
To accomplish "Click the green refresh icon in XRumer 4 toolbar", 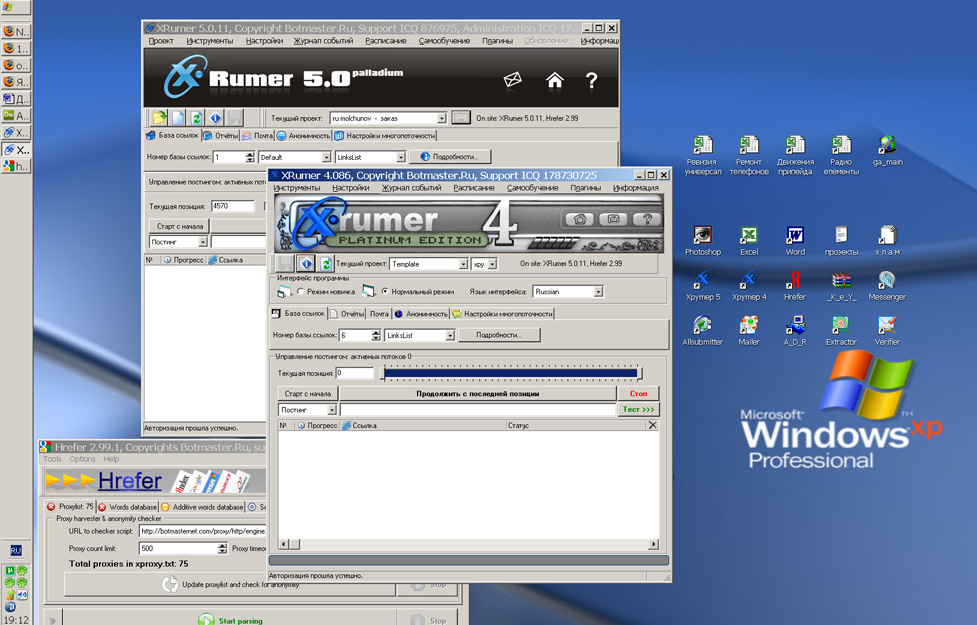I will [x=325, y=264].
